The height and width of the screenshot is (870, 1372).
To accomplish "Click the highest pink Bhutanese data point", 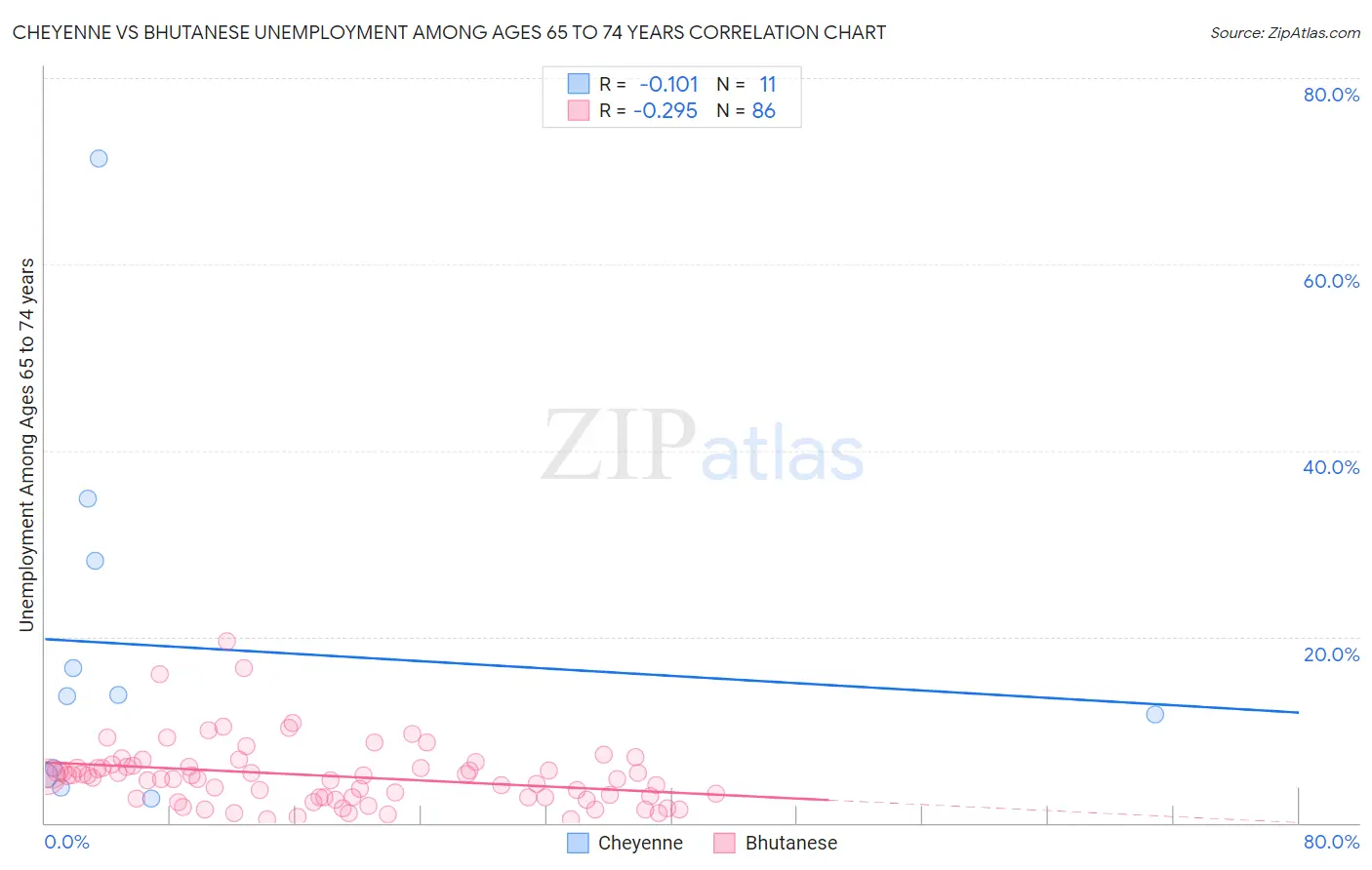I will tap(226, 641).
